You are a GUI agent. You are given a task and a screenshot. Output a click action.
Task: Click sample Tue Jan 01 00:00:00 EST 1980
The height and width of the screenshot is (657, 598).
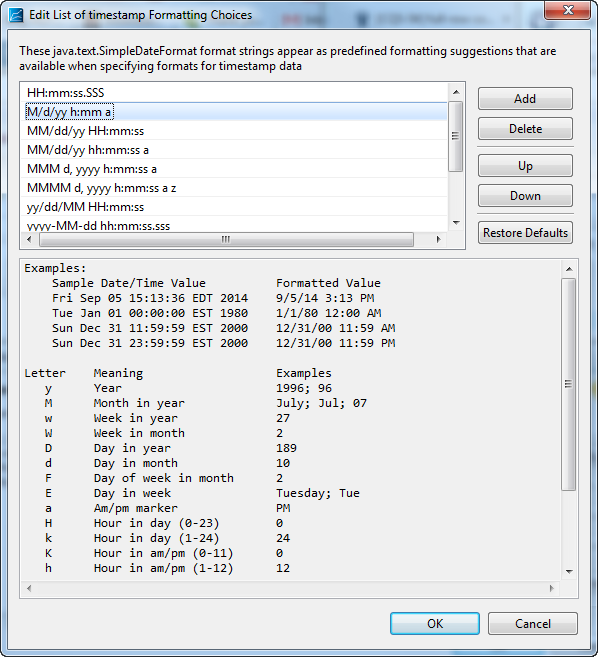point(150,313)
